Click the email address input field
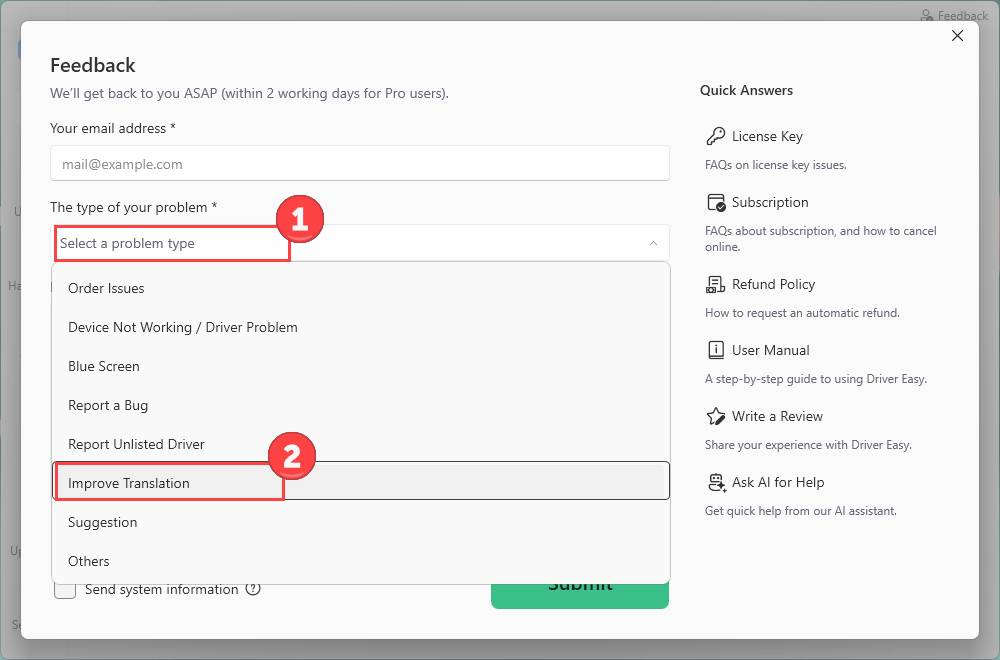The height and width of the screenshot is (660, 1000). click(359, 164)
